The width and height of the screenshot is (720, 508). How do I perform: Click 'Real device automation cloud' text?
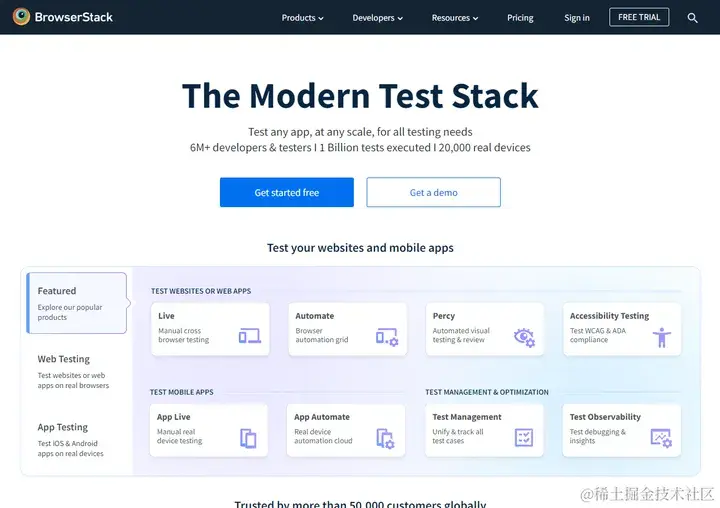click(x=323, y=436)
